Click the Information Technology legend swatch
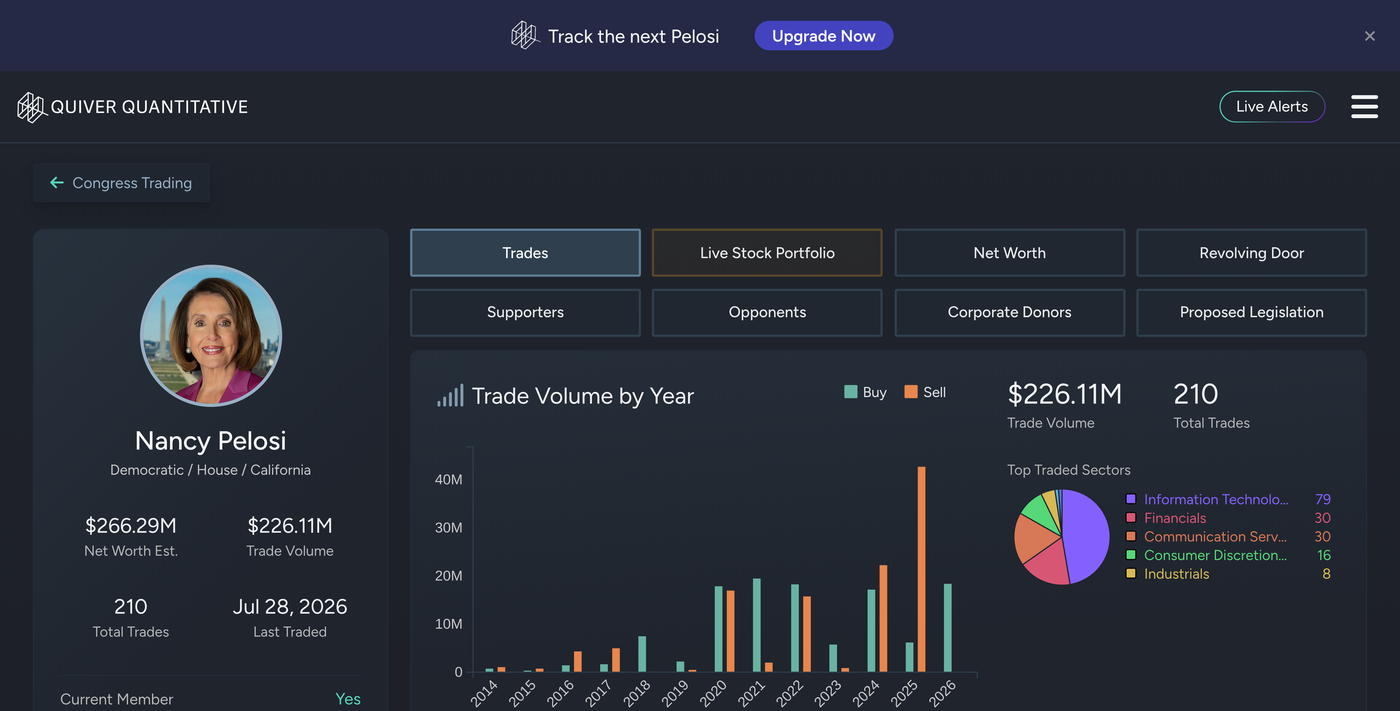This screenshot has height=711, width=1400. point(1131,499)
